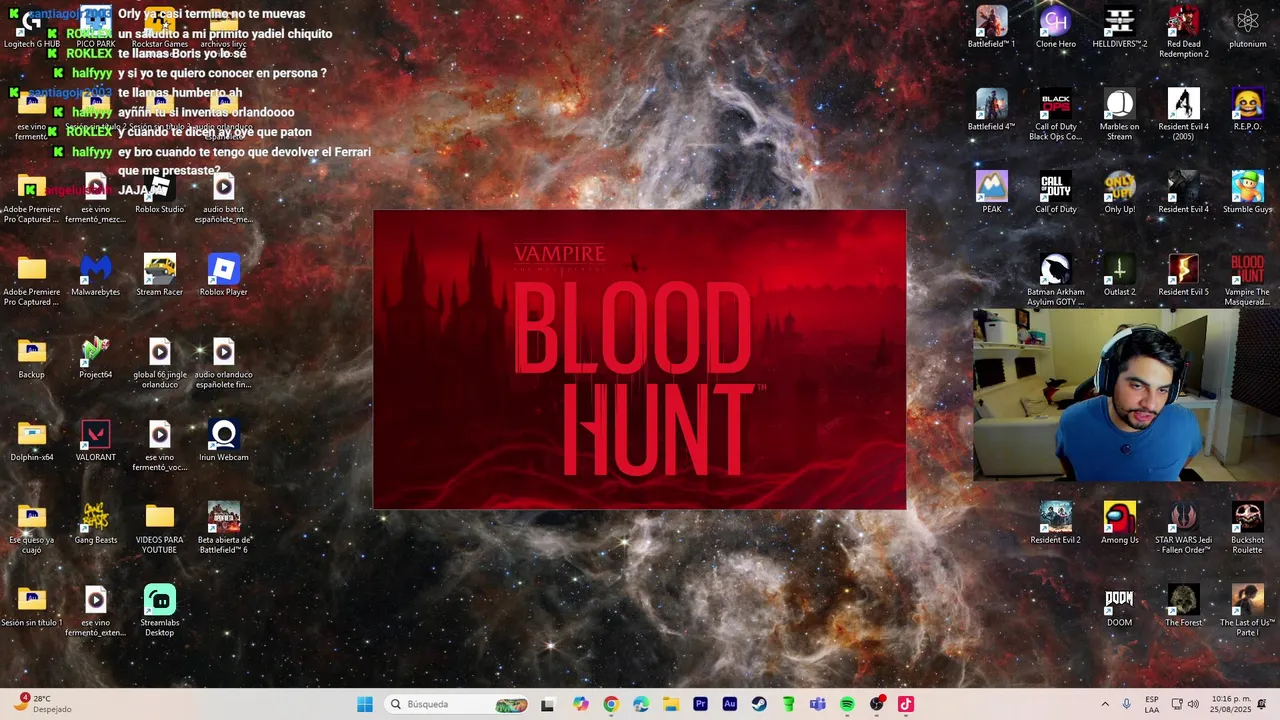This screenshot has width=1280, height=720.
Task: Select Vampire The Masquerade desktop icon
Action: [1247, 280]
